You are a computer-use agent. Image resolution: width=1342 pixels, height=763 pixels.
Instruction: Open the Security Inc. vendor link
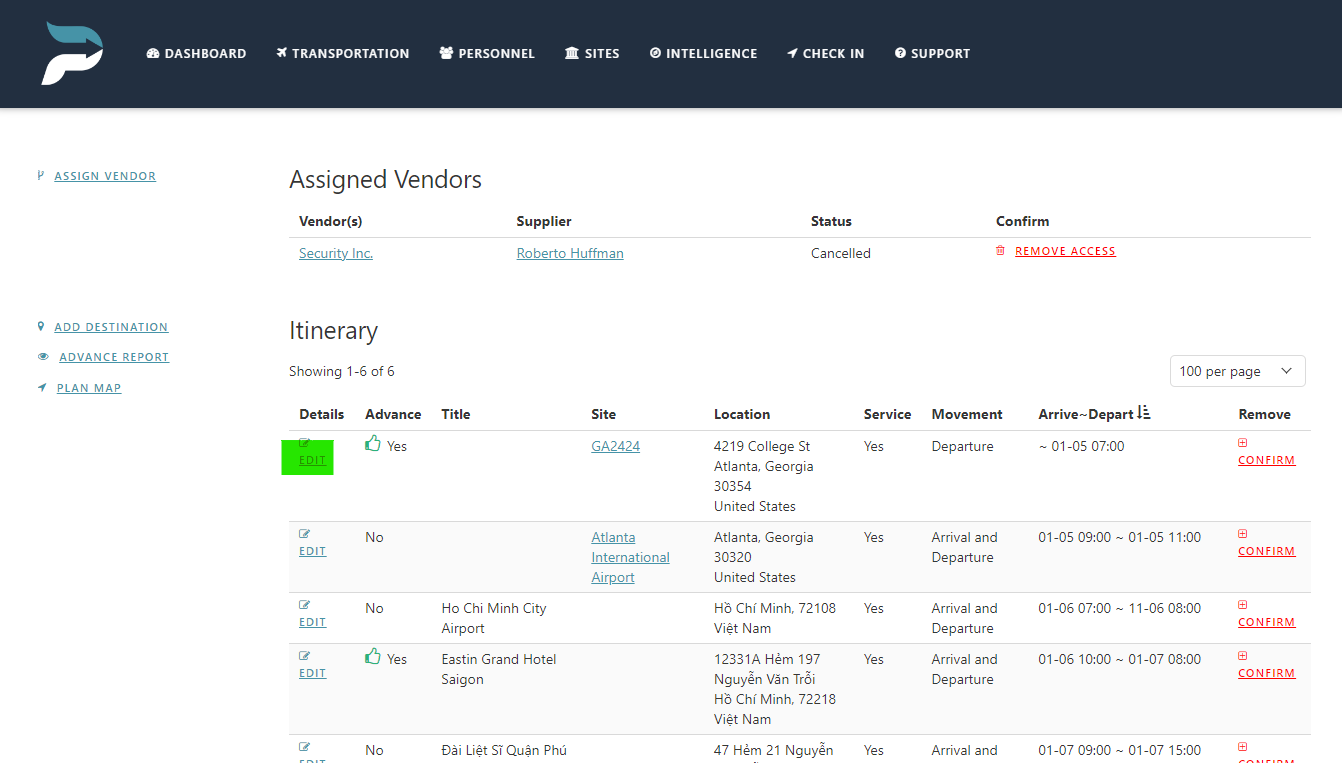click(x=335, y=253)
